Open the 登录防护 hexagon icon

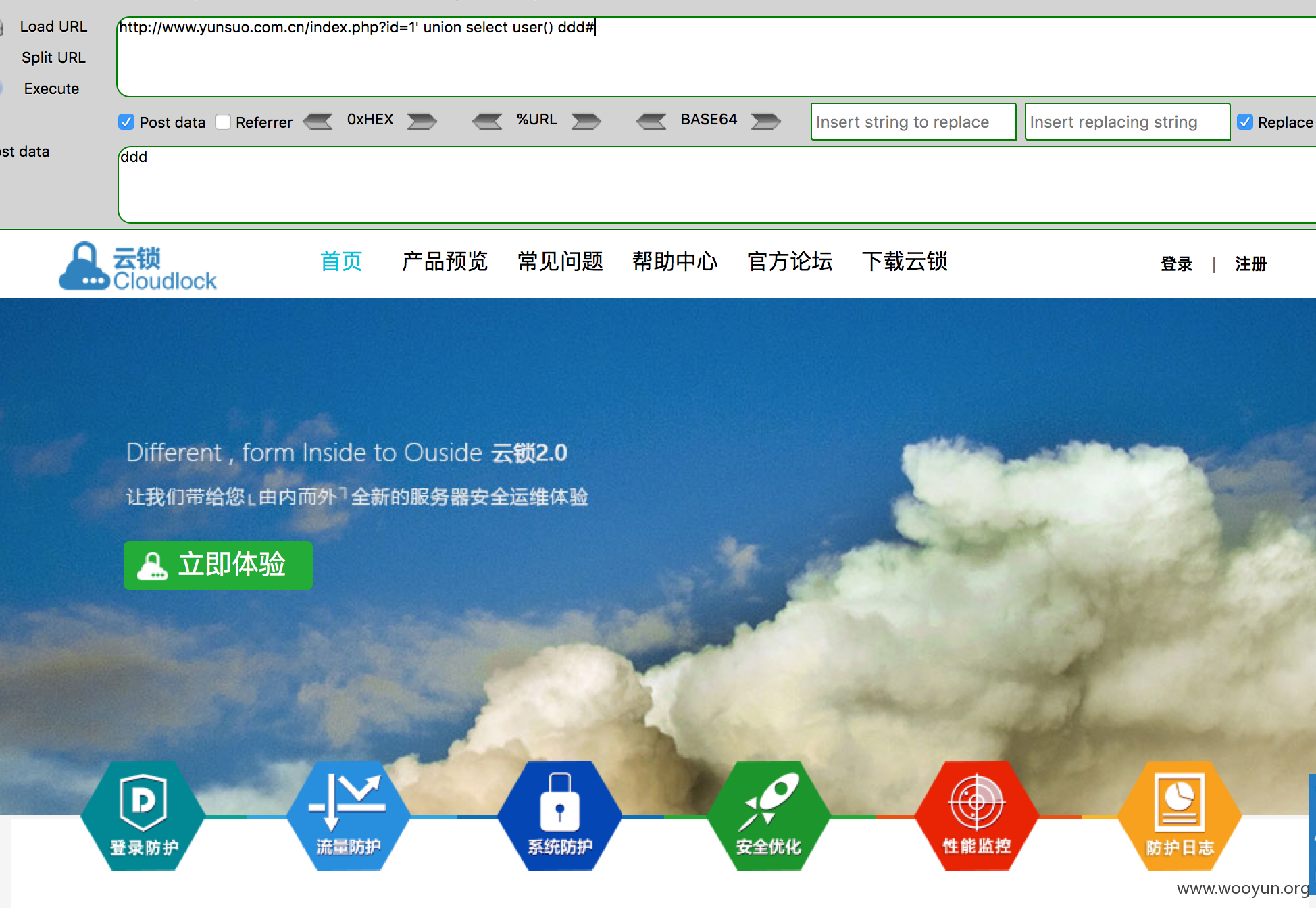click(x=143, y=816)
